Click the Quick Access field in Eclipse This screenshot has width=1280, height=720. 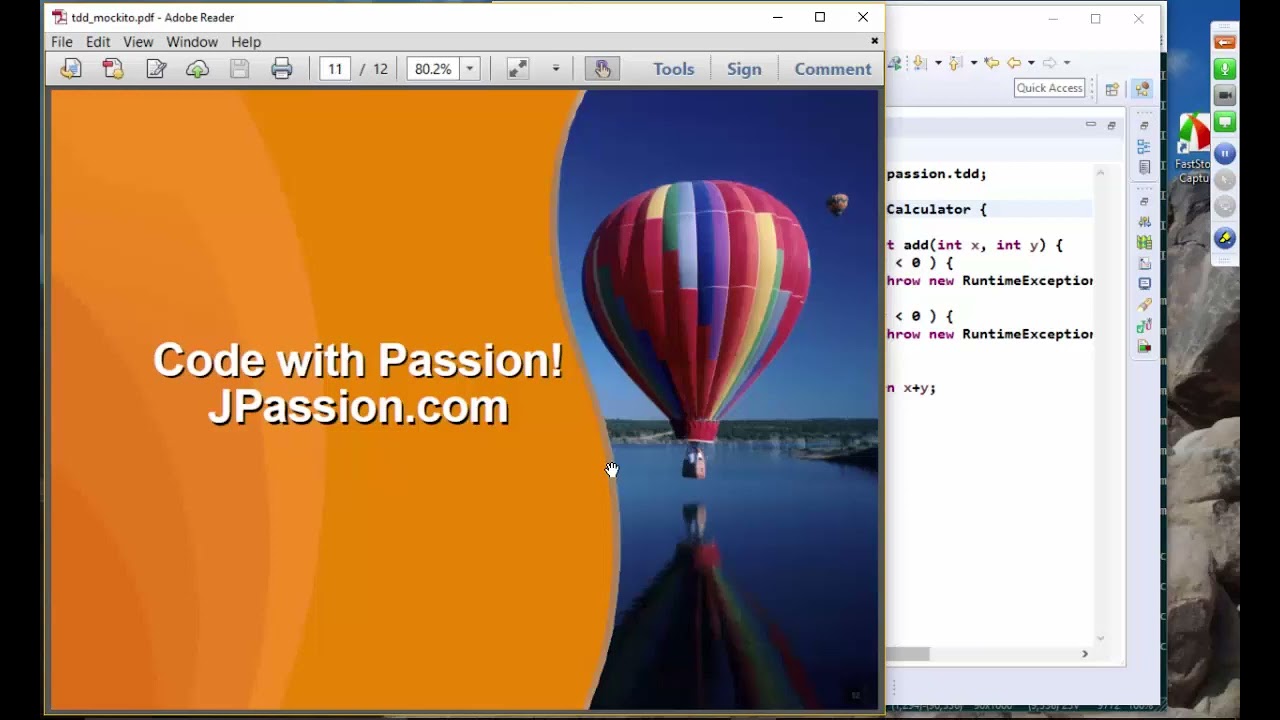click(x=1050, y=88)
